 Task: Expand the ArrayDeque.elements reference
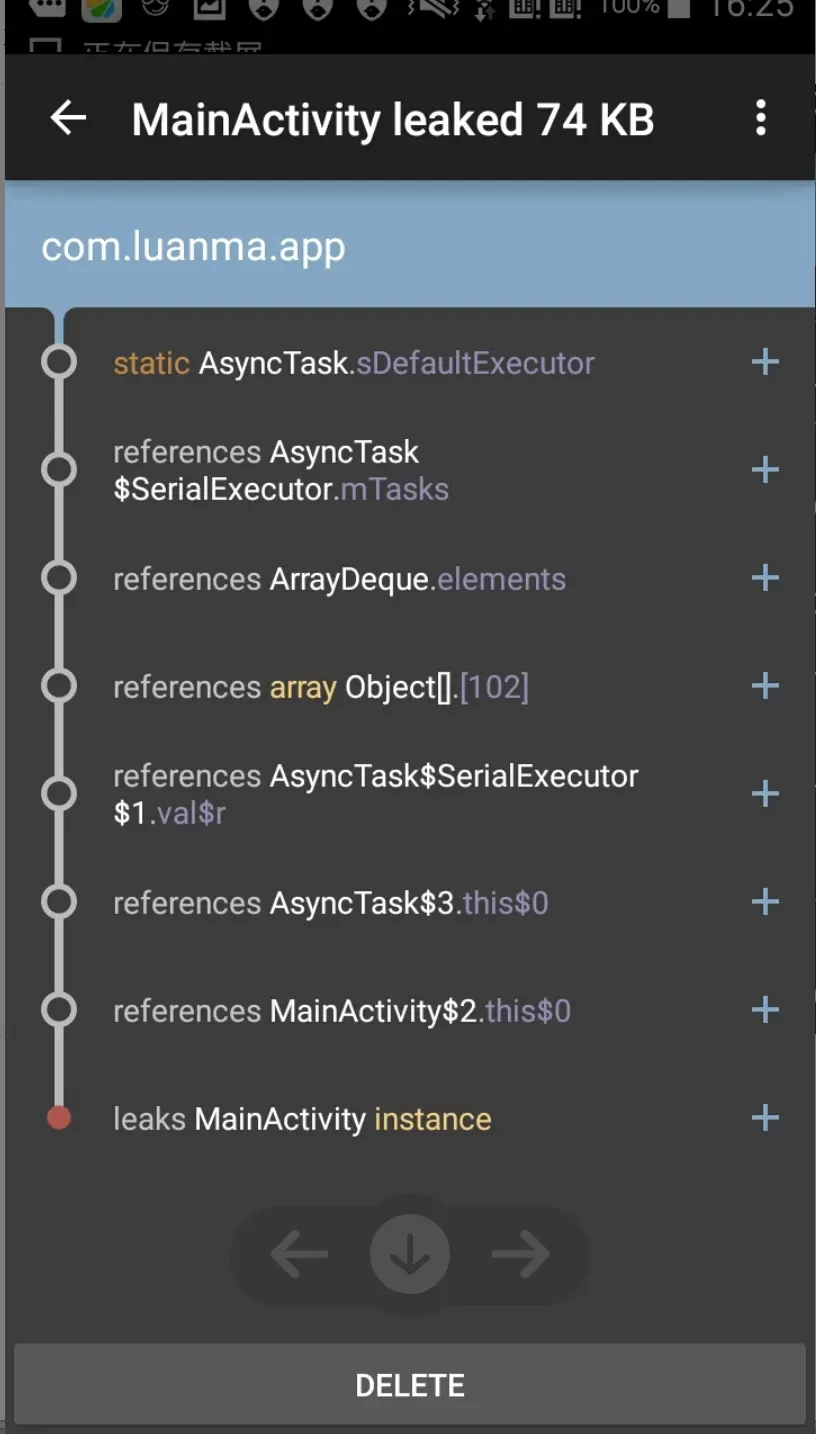click(765, 578)
